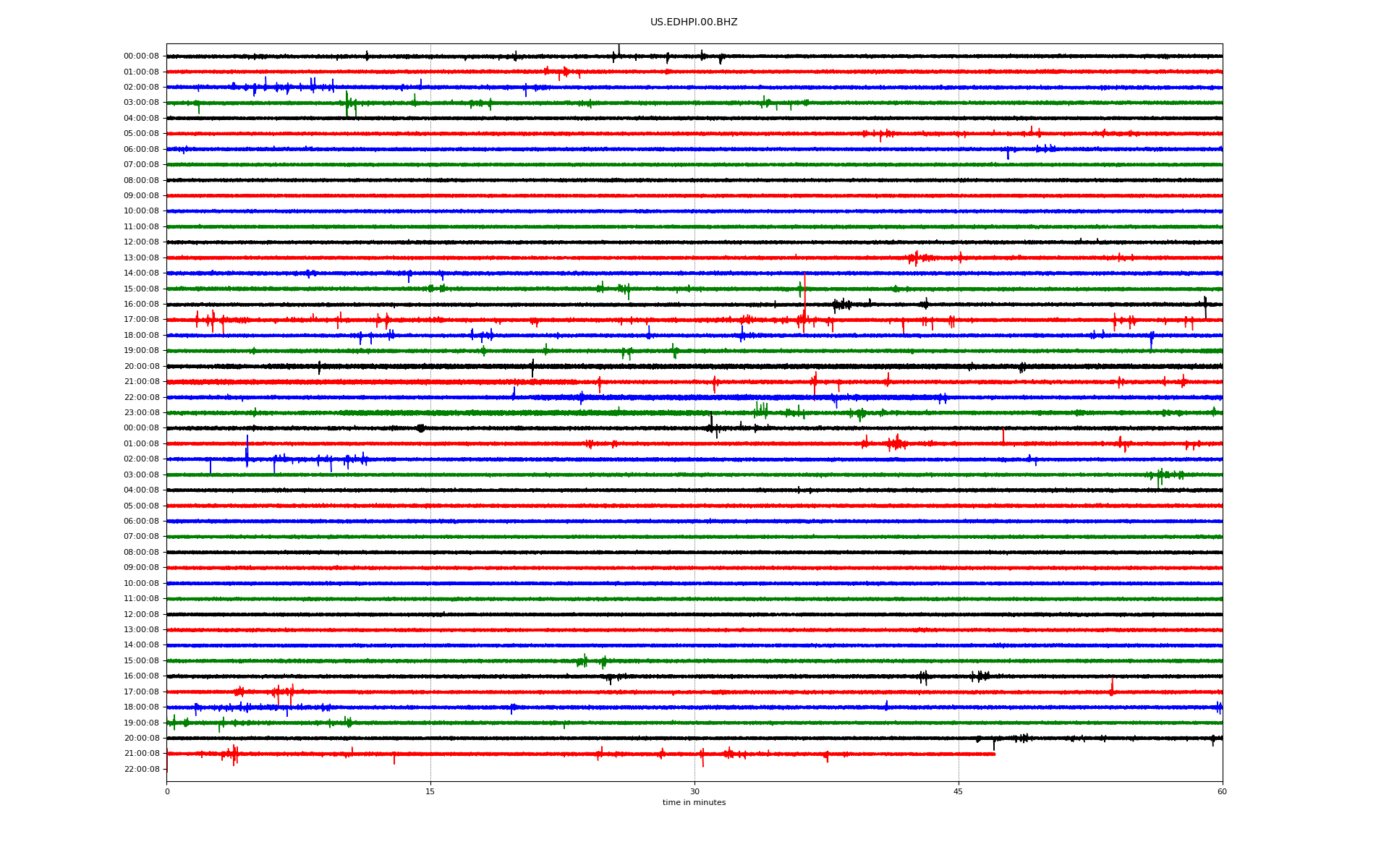
Task: Click the x-axis label "time in minutes"
Action: point(694,803)
